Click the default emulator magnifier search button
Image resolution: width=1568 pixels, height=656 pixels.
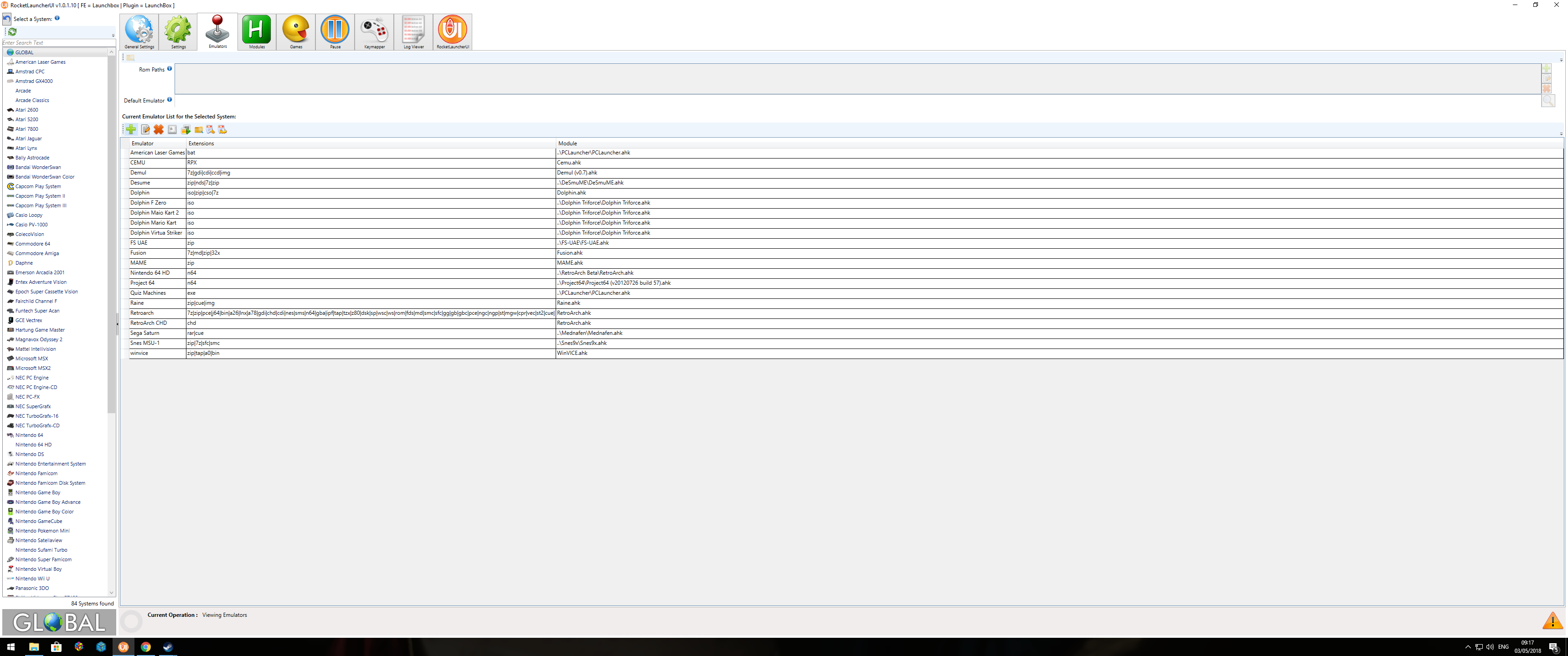1548,100
